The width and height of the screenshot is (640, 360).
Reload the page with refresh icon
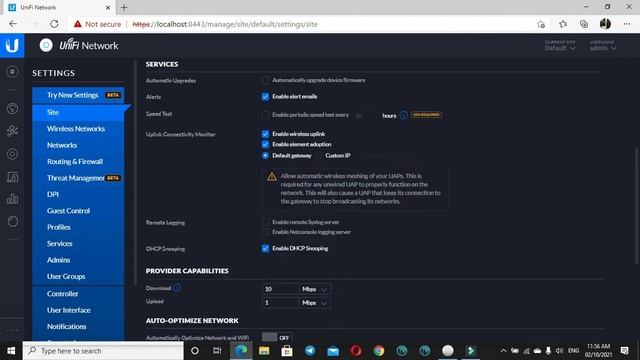coord(54,24)
